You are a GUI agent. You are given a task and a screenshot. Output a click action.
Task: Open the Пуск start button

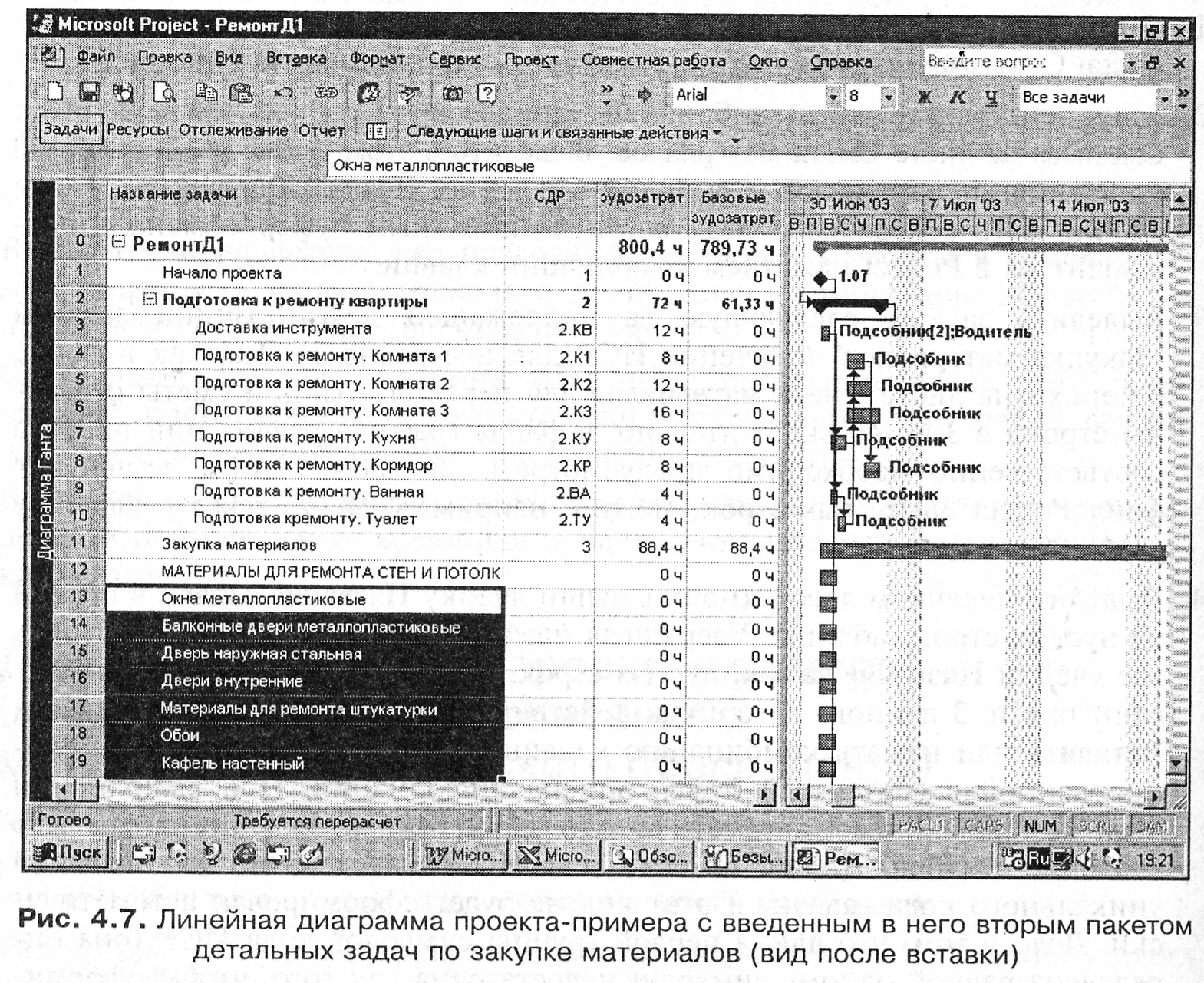[x=68, y=853]
